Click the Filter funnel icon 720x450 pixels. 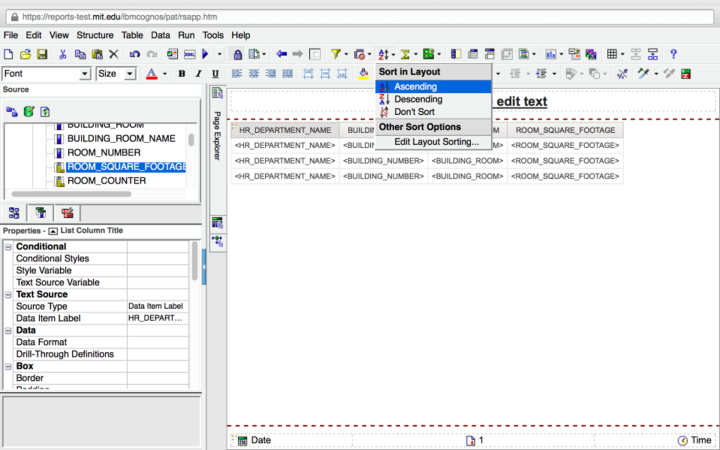point(336,54)
